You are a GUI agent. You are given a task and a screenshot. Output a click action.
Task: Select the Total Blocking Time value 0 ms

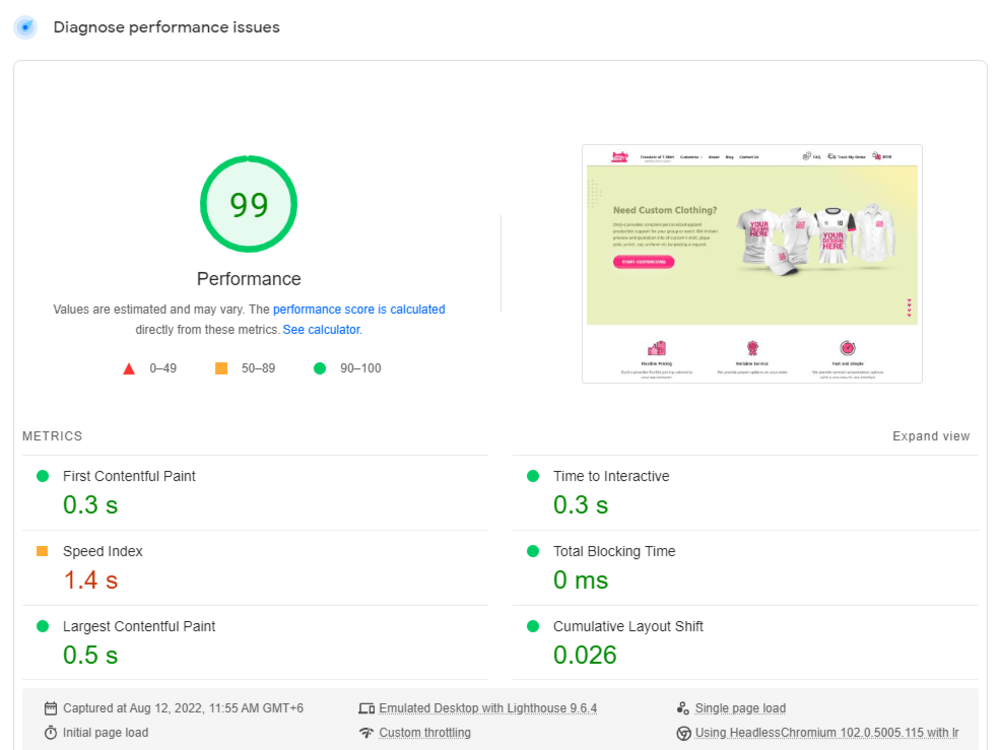[580, 580]
